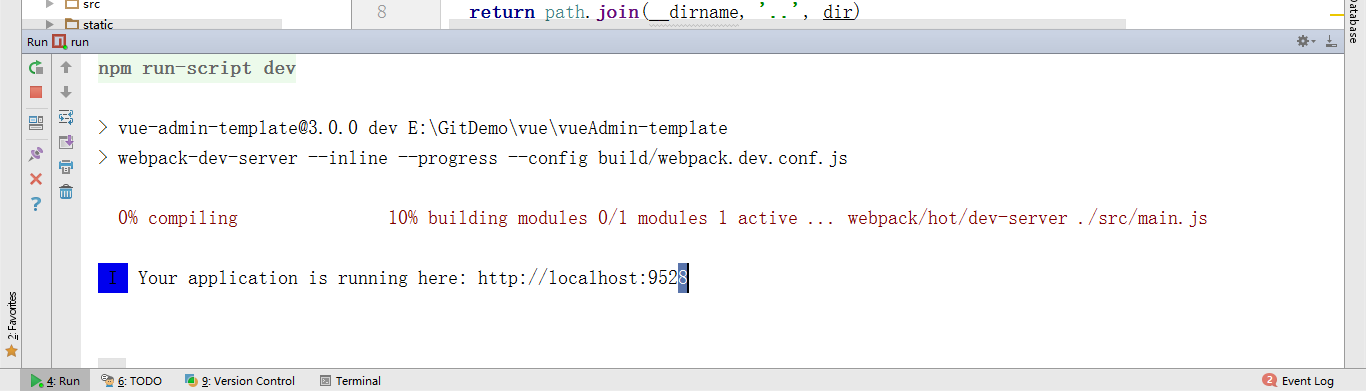Stop the running process

36,92
